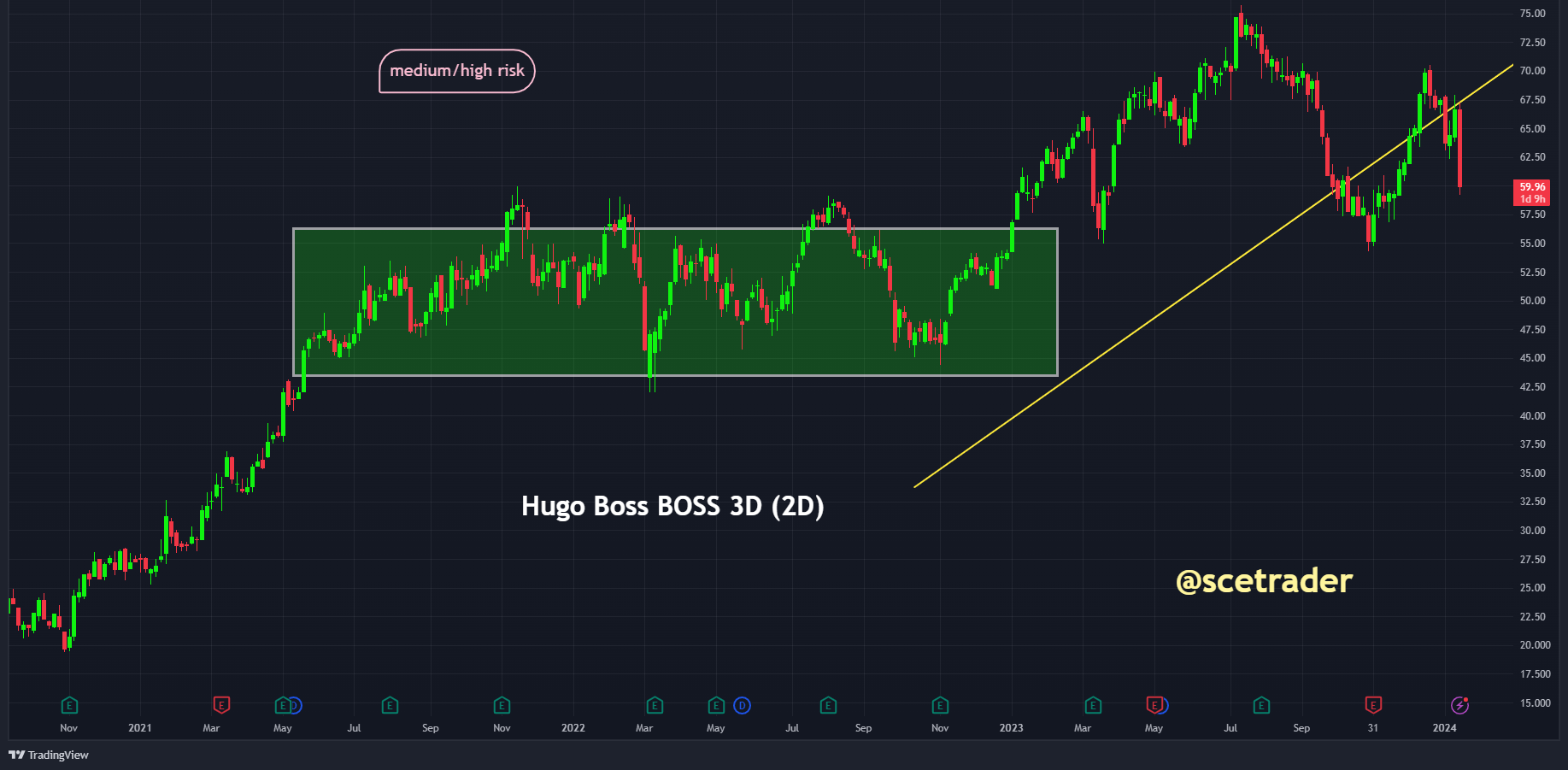1568x770 pixels.
Task: Click the 45.00 price scale label
Action: pyautogui.click(x=1533, y=358)
